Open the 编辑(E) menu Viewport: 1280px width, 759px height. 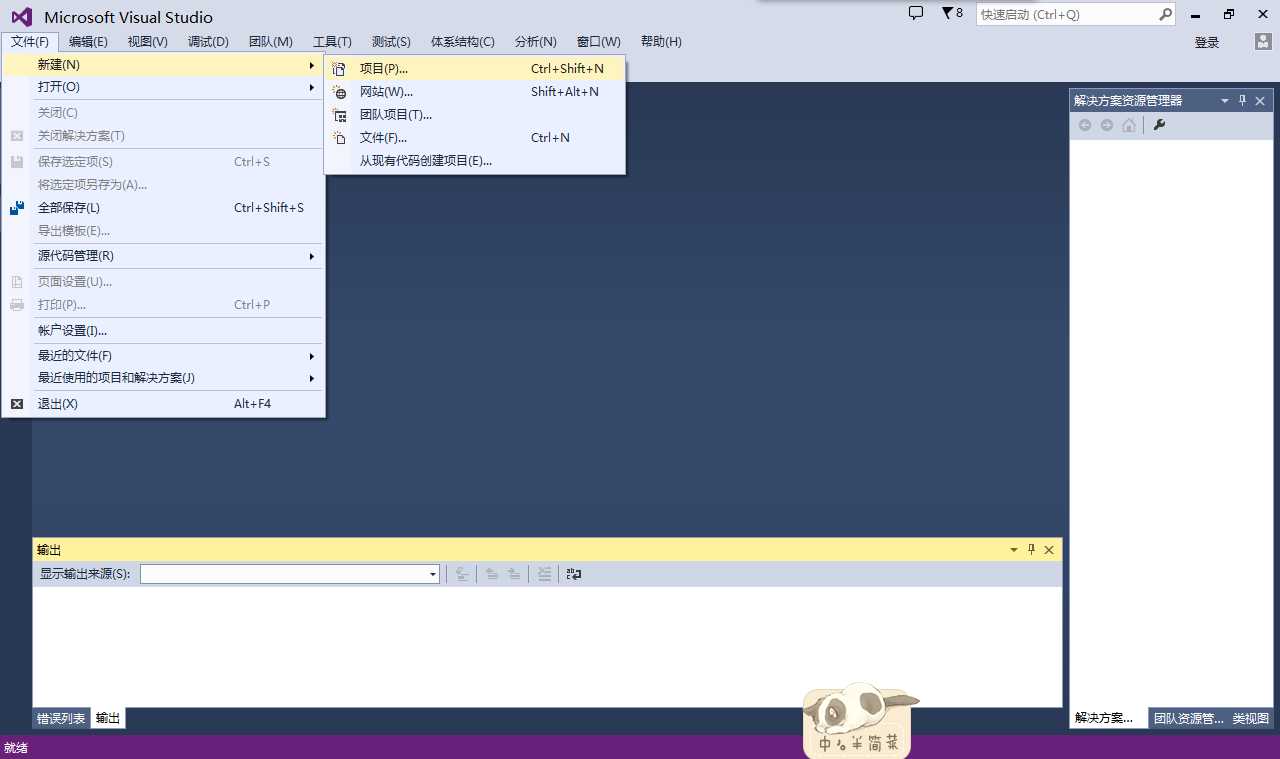click(88, 42)
